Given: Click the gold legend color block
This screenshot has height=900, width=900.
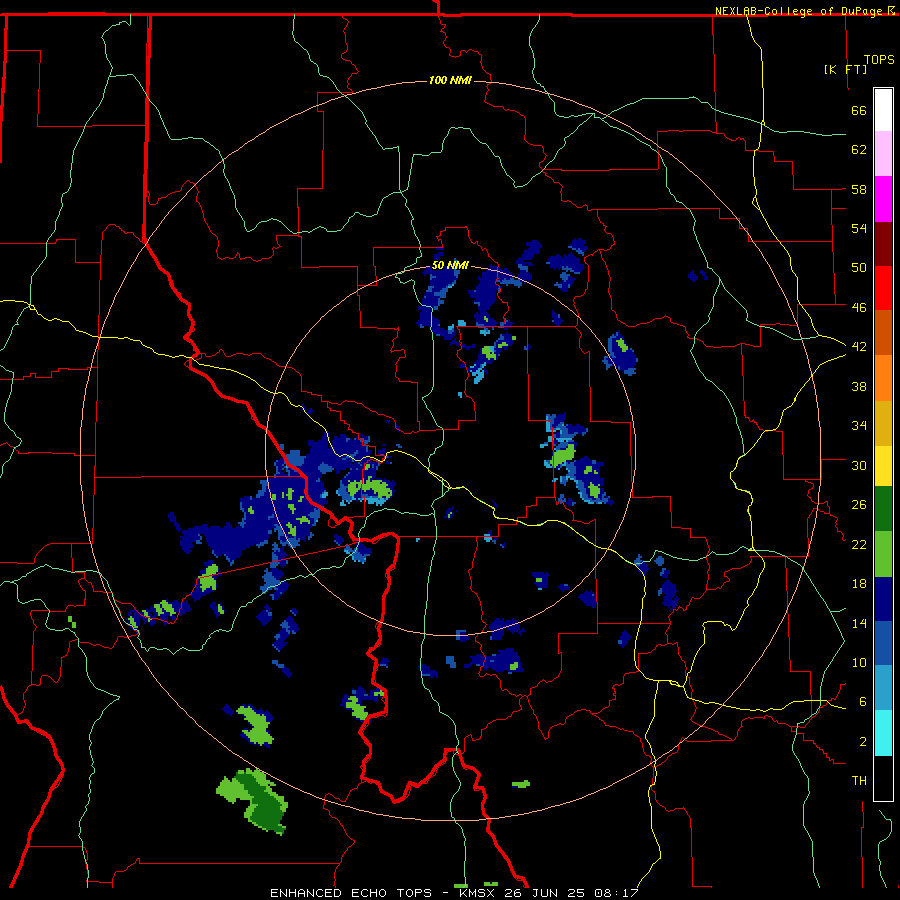Looking at the screenshot, I should (883, 423).
